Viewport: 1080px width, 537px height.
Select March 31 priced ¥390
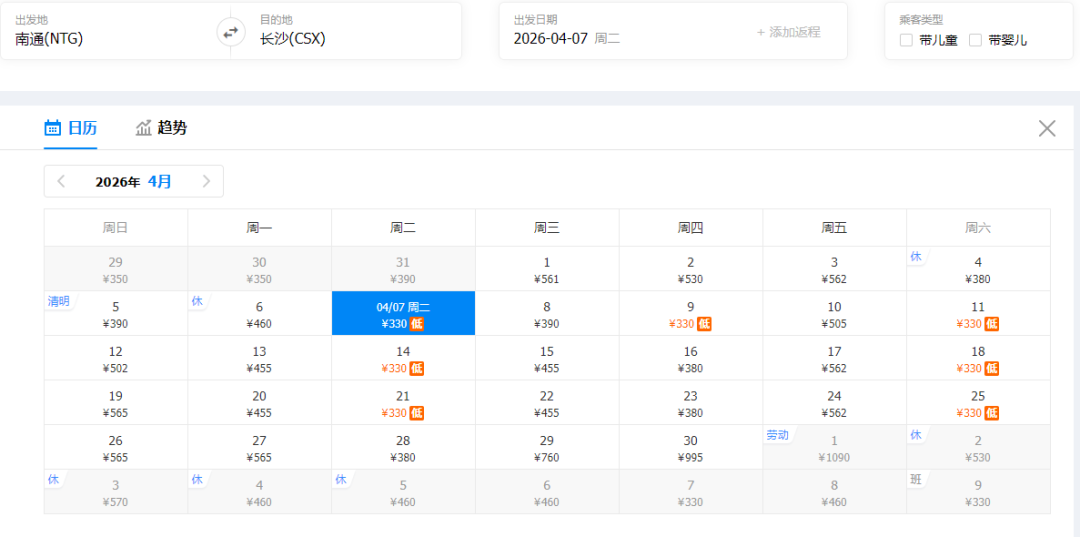tap(404, 269)
